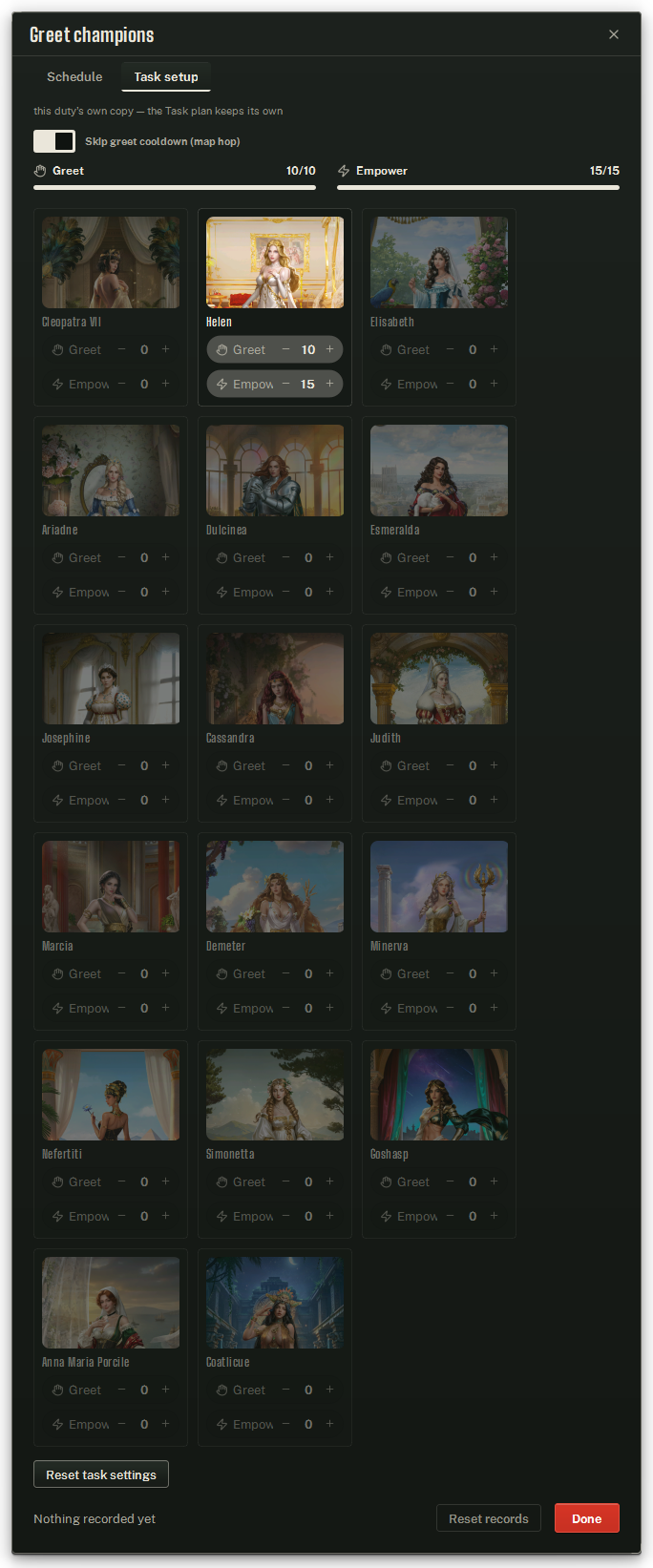Increase Elisabeth's Greet count
Image resolution: width=653 pixels, height=1568 pixels.
click(x=494, y=349)
